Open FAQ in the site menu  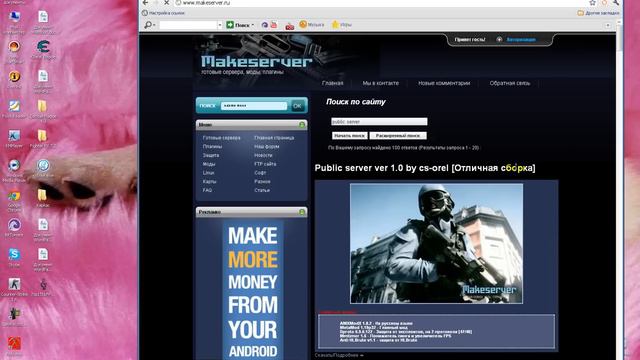point(207,190)
